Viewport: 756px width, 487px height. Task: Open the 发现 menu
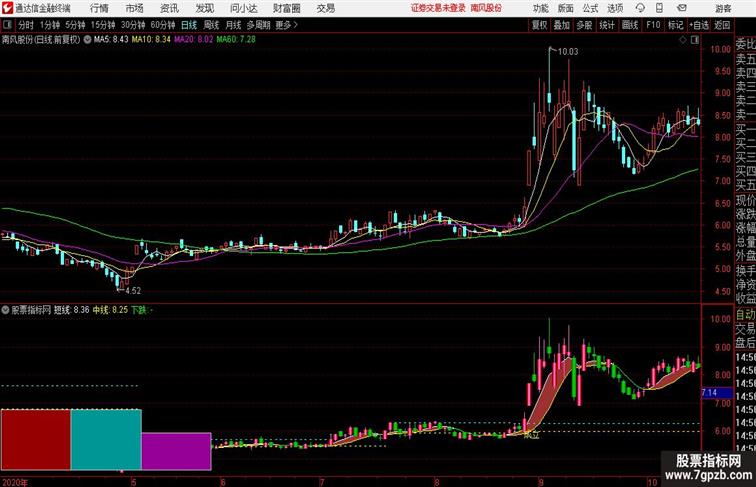[x=204, y=8]
